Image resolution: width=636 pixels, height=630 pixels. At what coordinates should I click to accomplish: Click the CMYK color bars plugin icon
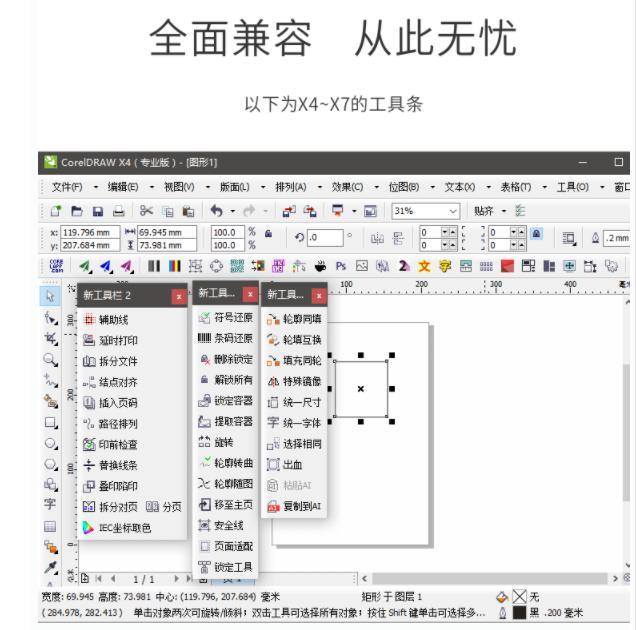[x=174, y=266]
